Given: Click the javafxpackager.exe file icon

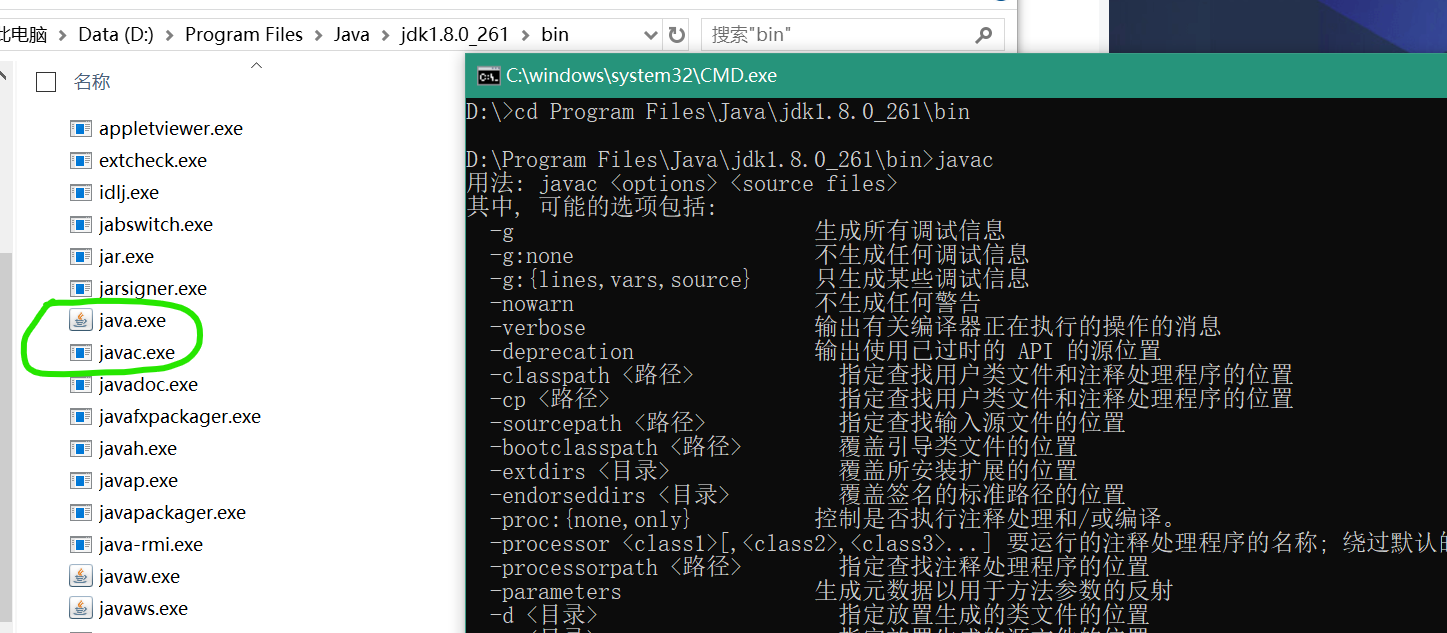Looking at the screenshot, I should pyautogui.click(x=81, y=416).
